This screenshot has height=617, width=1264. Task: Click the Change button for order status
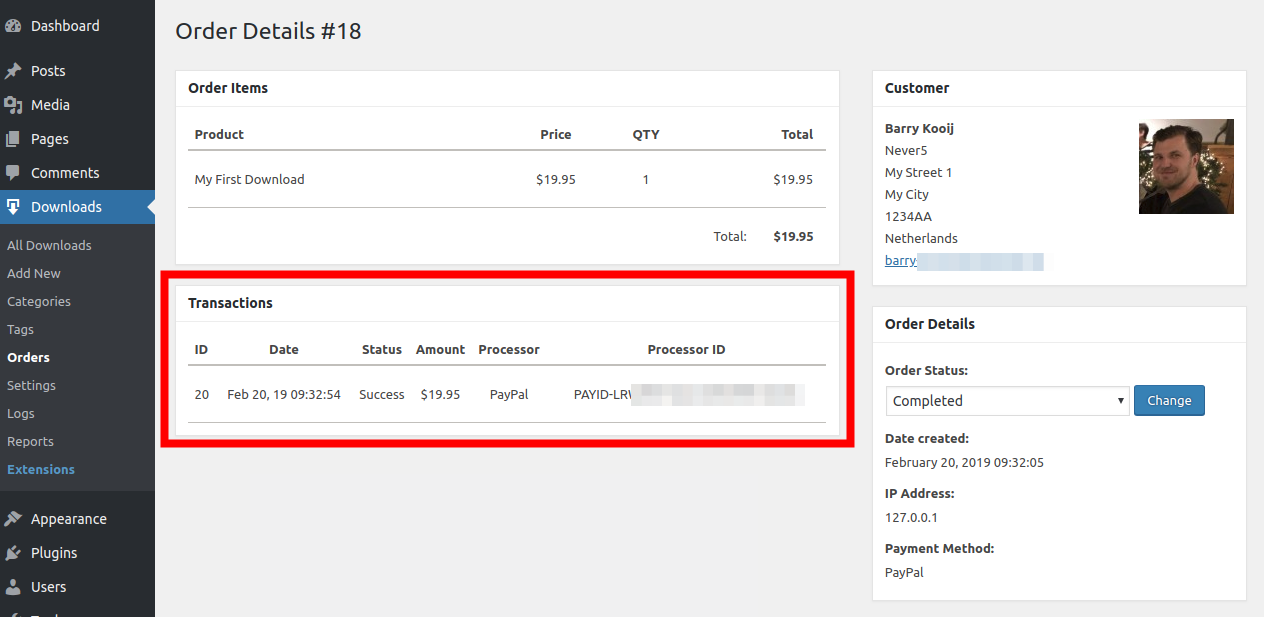pos(1169,400)
